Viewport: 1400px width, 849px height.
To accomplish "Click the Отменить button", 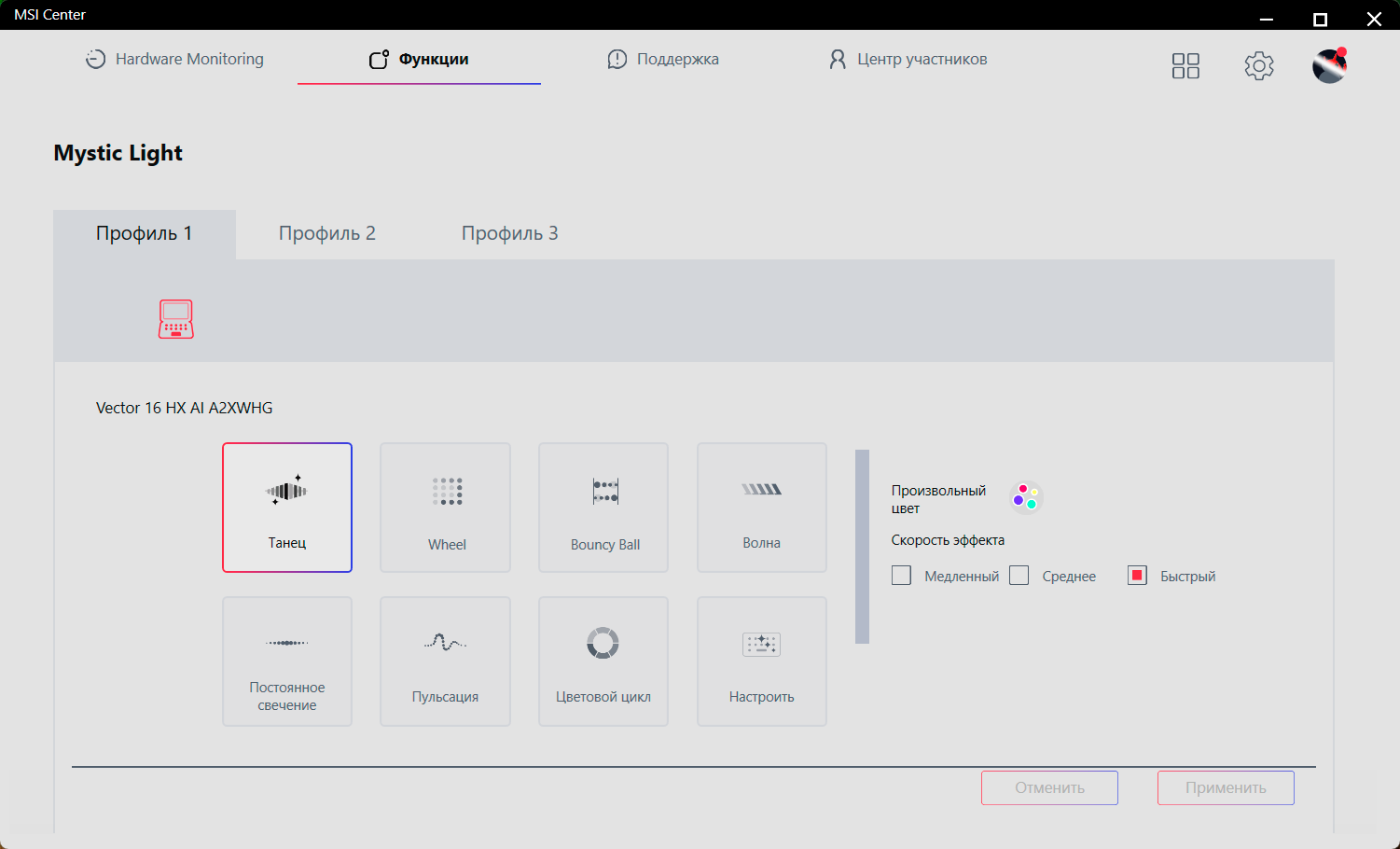I will pos(1049,787).
